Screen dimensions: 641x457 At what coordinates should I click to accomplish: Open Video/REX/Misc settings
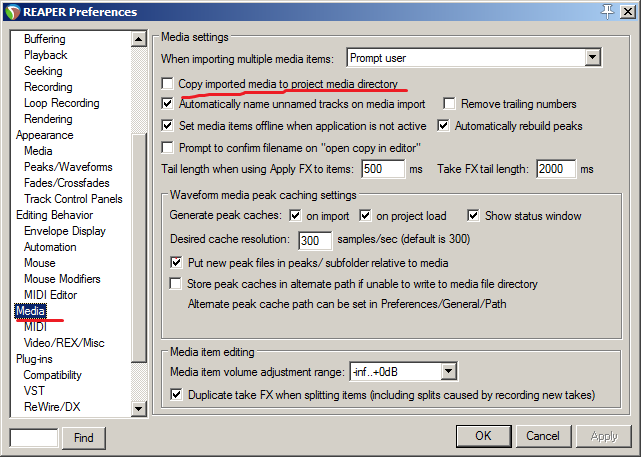point(64,343)
